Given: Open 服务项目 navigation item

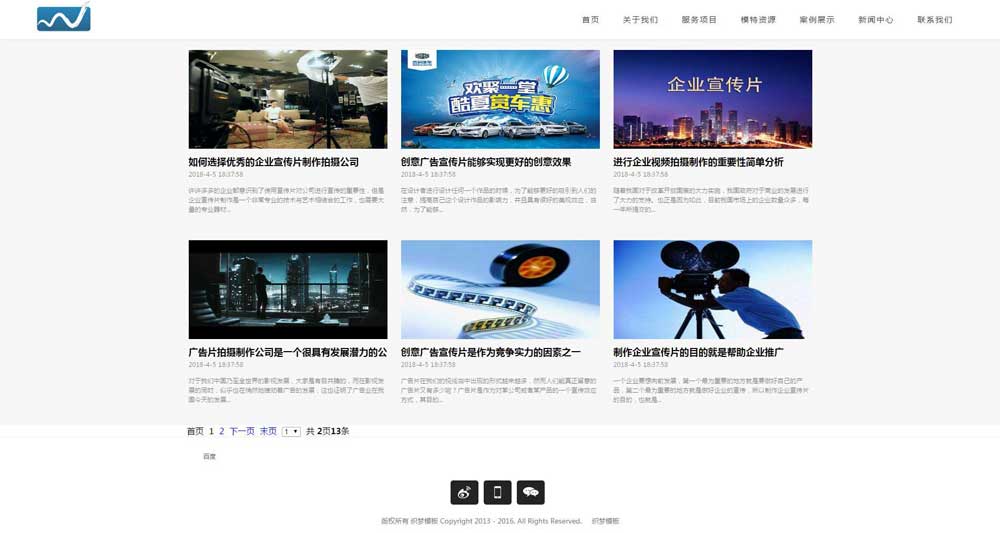Looking at the screenshot, I should (x=699, y=20).
